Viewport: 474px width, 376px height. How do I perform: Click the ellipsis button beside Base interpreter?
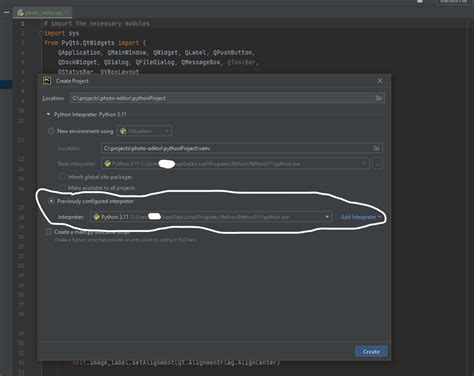pos(377,164)
